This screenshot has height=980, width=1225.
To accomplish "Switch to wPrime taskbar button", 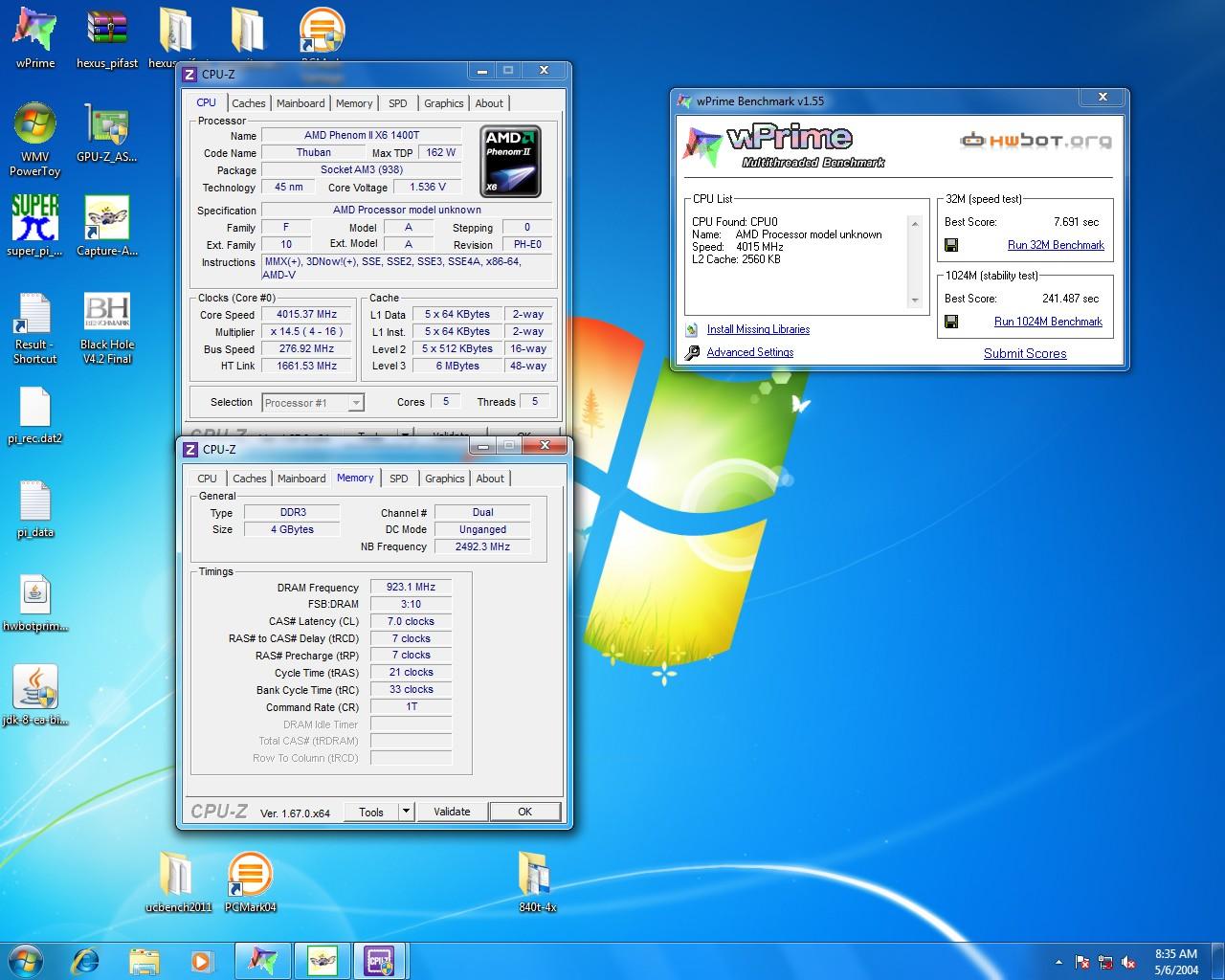I will [262, 961].
